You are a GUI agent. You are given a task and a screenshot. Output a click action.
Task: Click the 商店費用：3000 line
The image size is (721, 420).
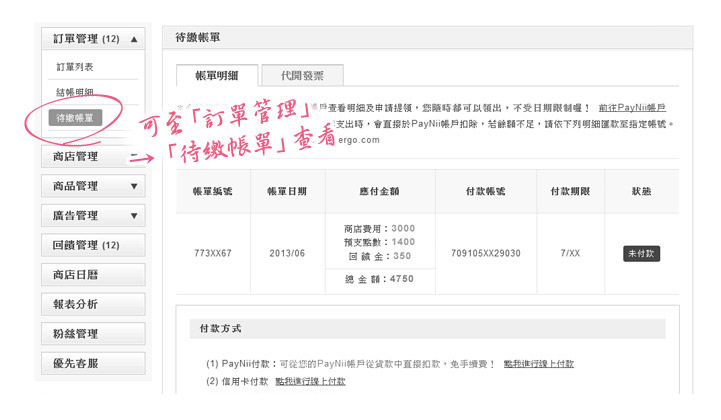tap(379, 229)
